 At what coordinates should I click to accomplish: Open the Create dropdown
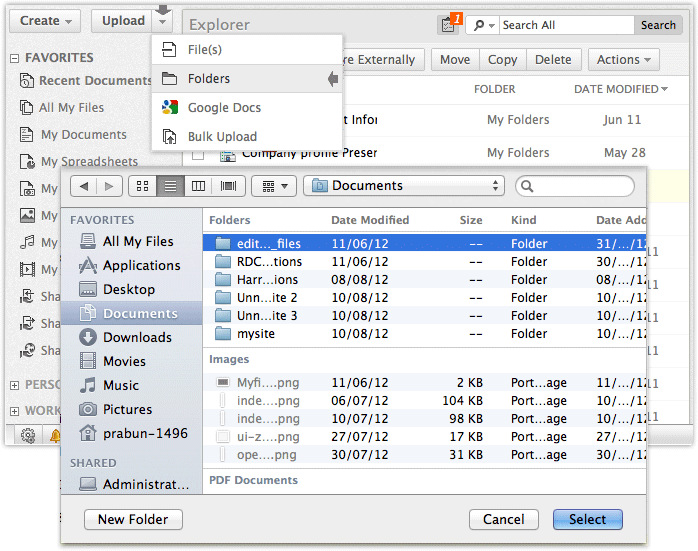click(x=46, y=20)
